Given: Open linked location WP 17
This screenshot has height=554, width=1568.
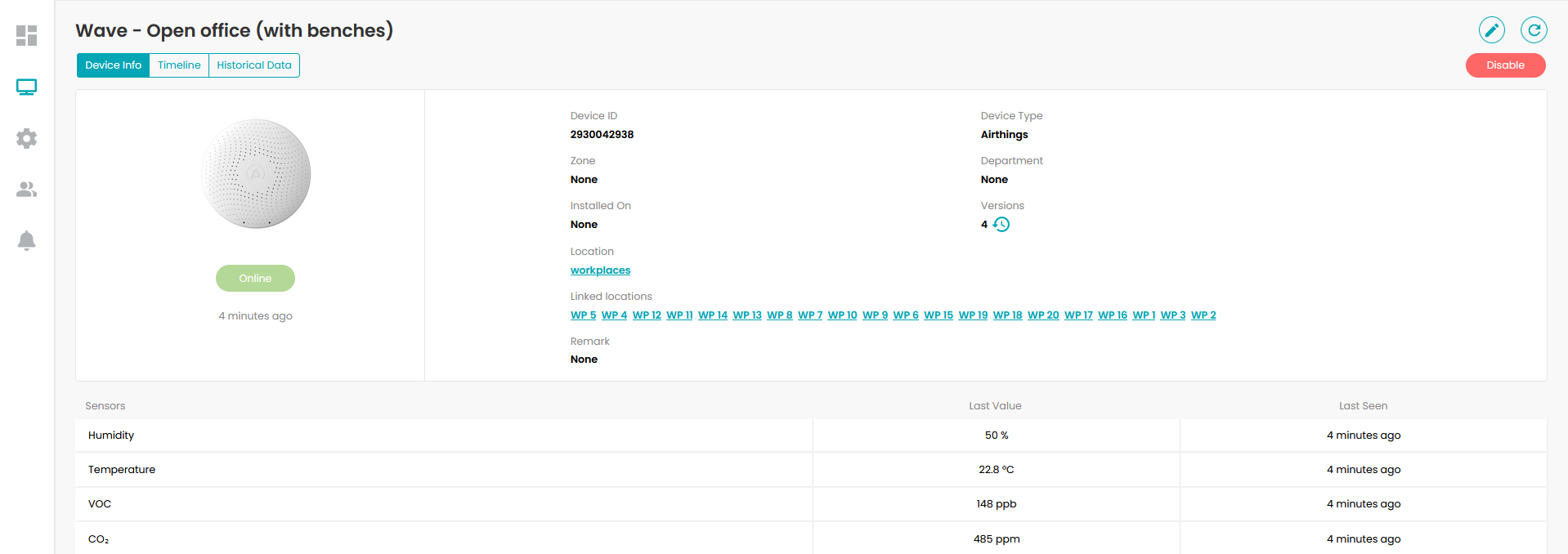Looking at the screenshot, I should tap(1078, 315).
